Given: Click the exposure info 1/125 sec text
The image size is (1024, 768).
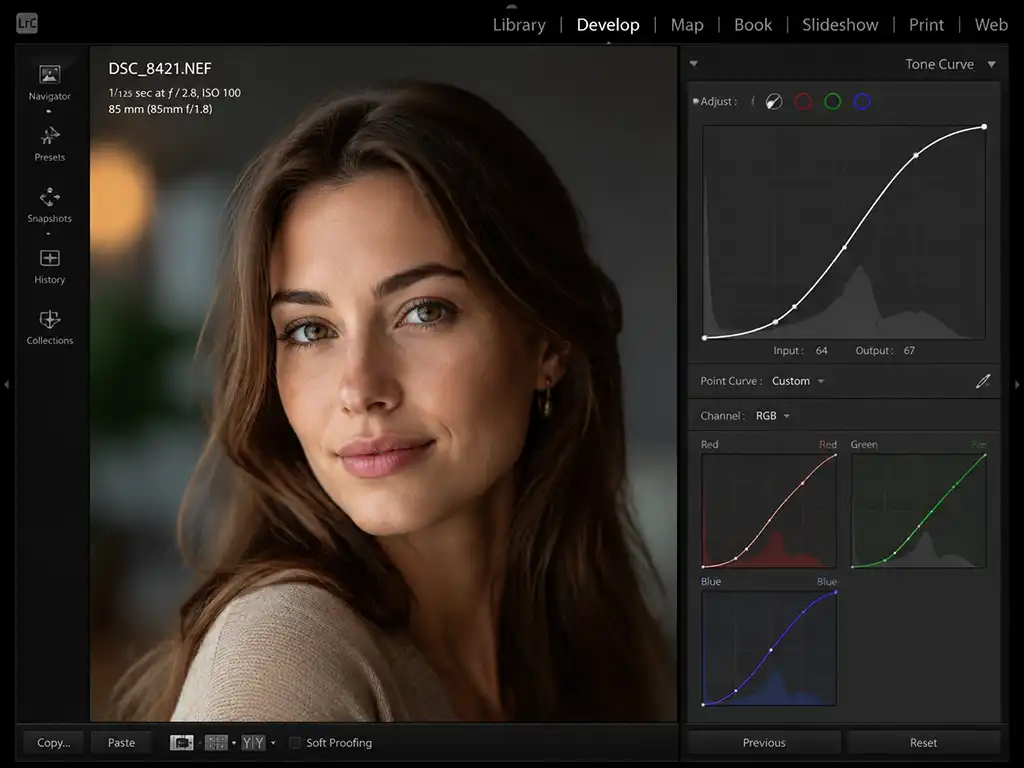Looking at the screenshot, I should 174,93.
